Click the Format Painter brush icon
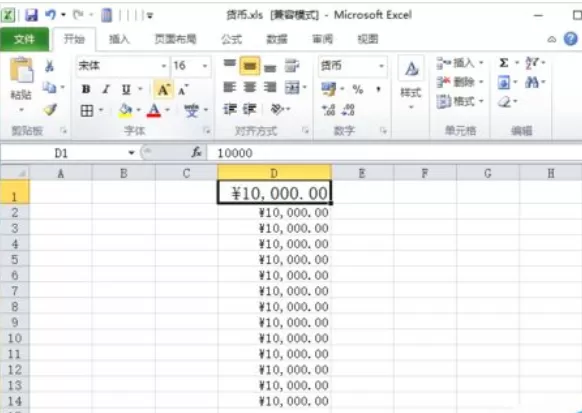 tap(50, 109)
